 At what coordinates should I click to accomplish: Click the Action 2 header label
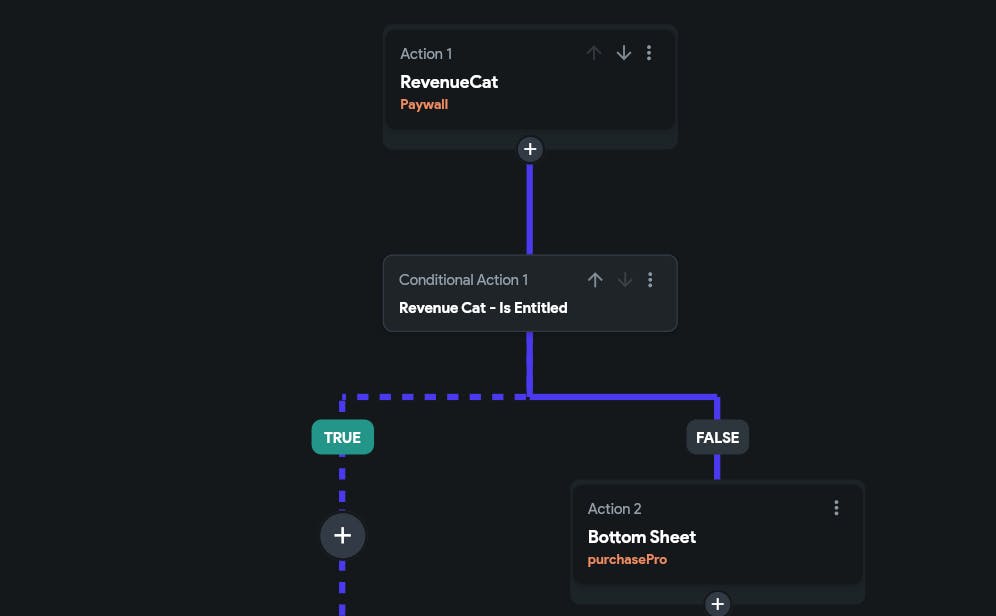(614, 509)
